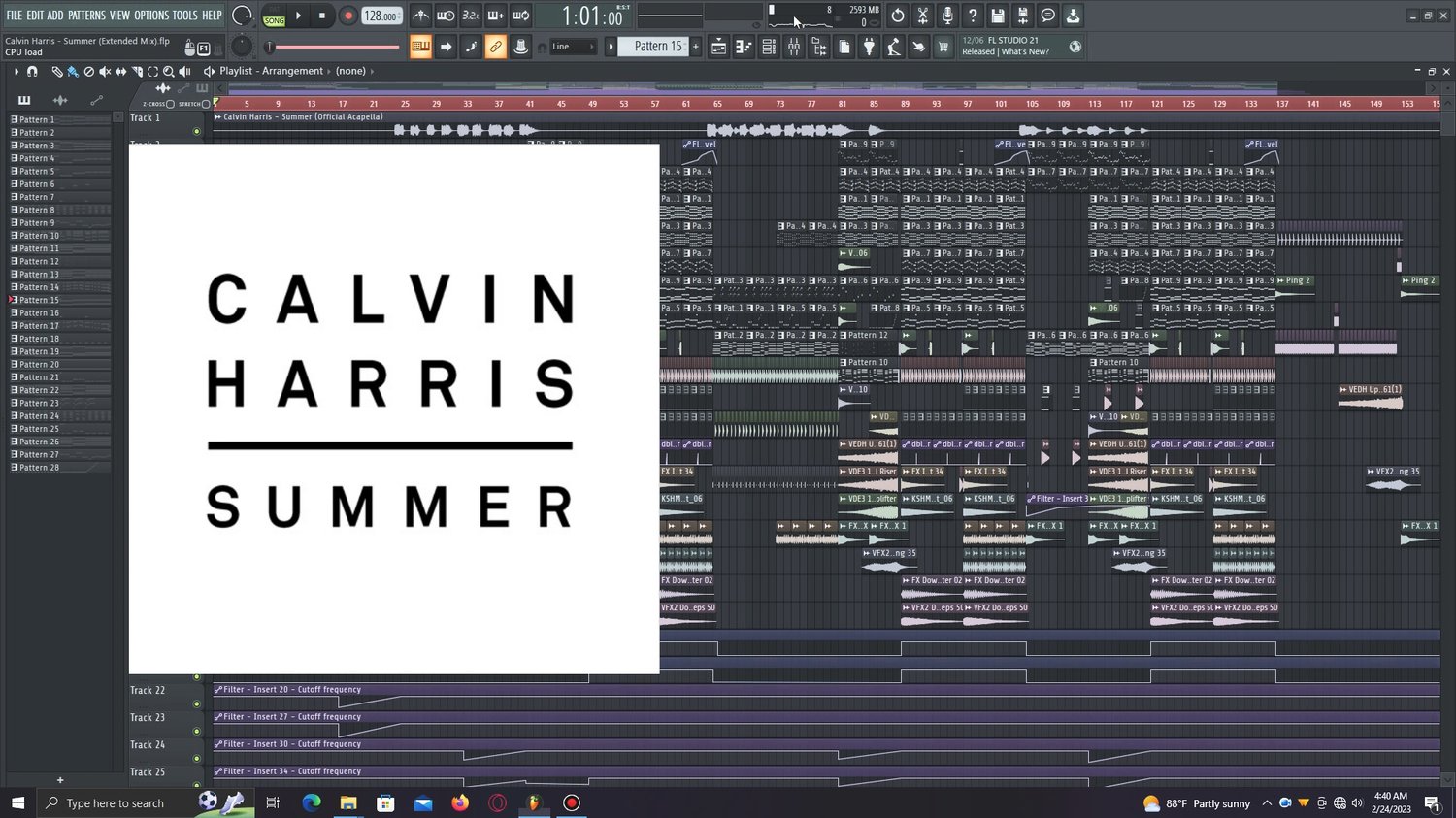
Task: Open the Playlist view from the toolbar
Action: tap(719, 47)
